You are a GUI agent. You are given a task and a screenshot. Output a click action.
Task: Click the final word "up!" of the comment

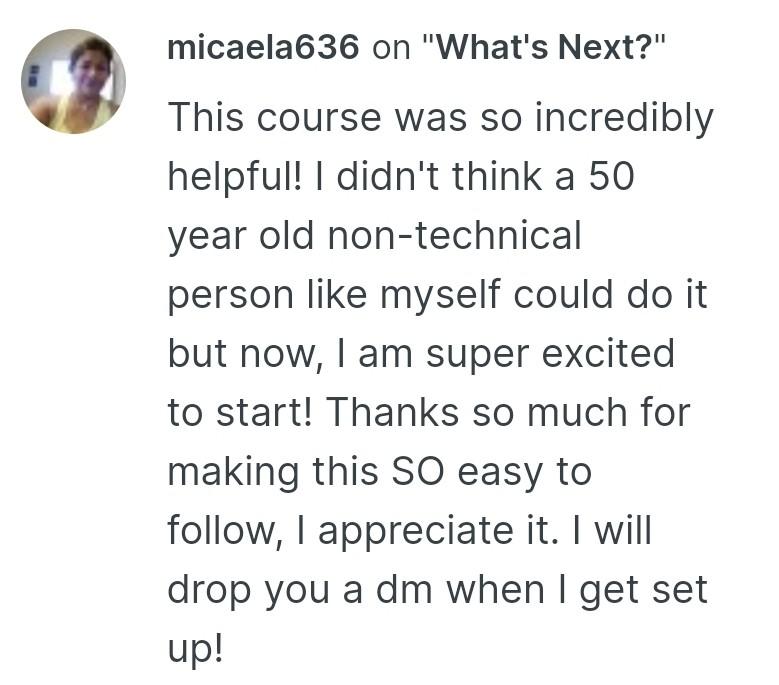[x=195, y=651]
